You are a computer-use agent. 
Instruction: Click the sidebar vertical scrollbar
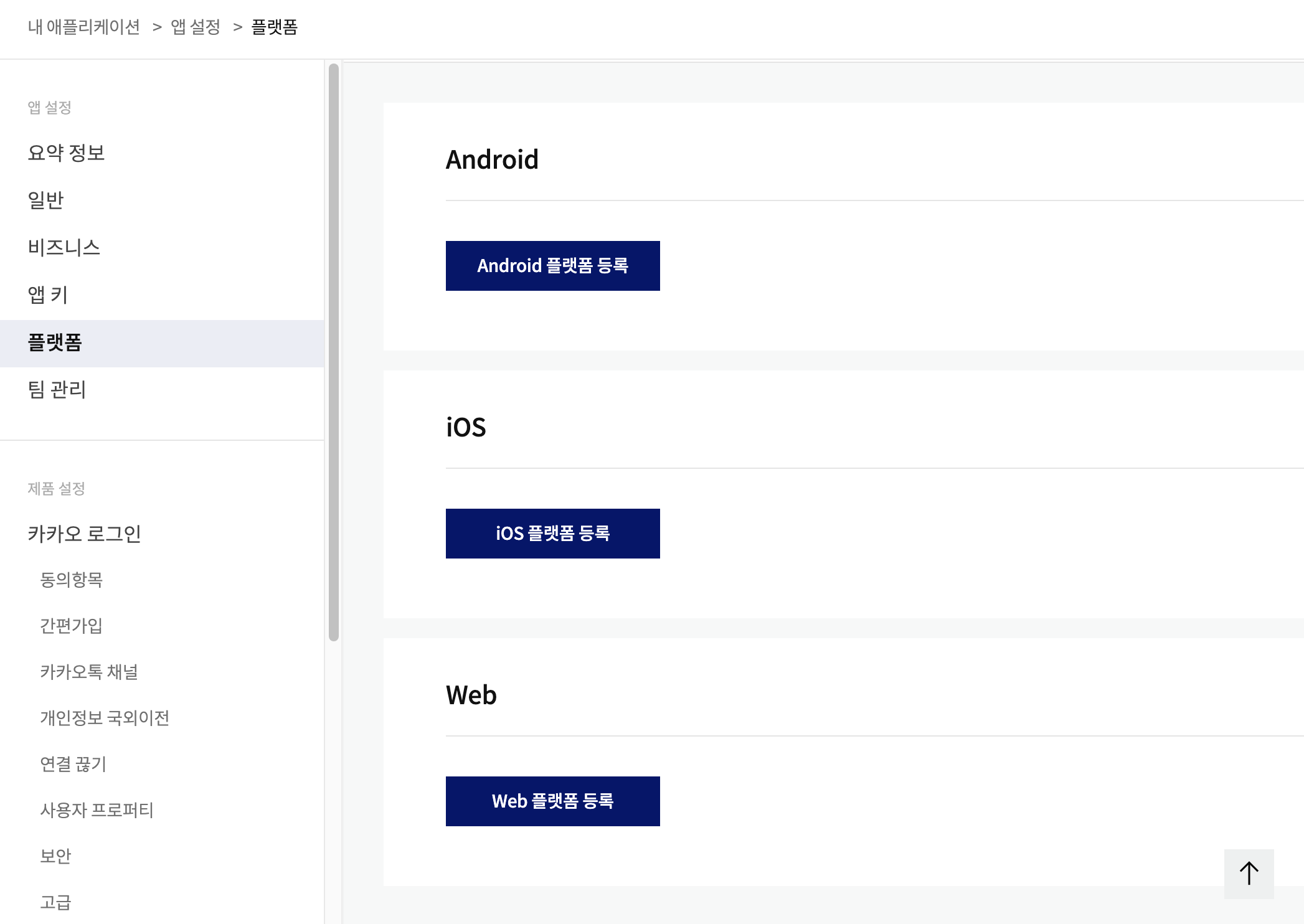coord(334,352)
